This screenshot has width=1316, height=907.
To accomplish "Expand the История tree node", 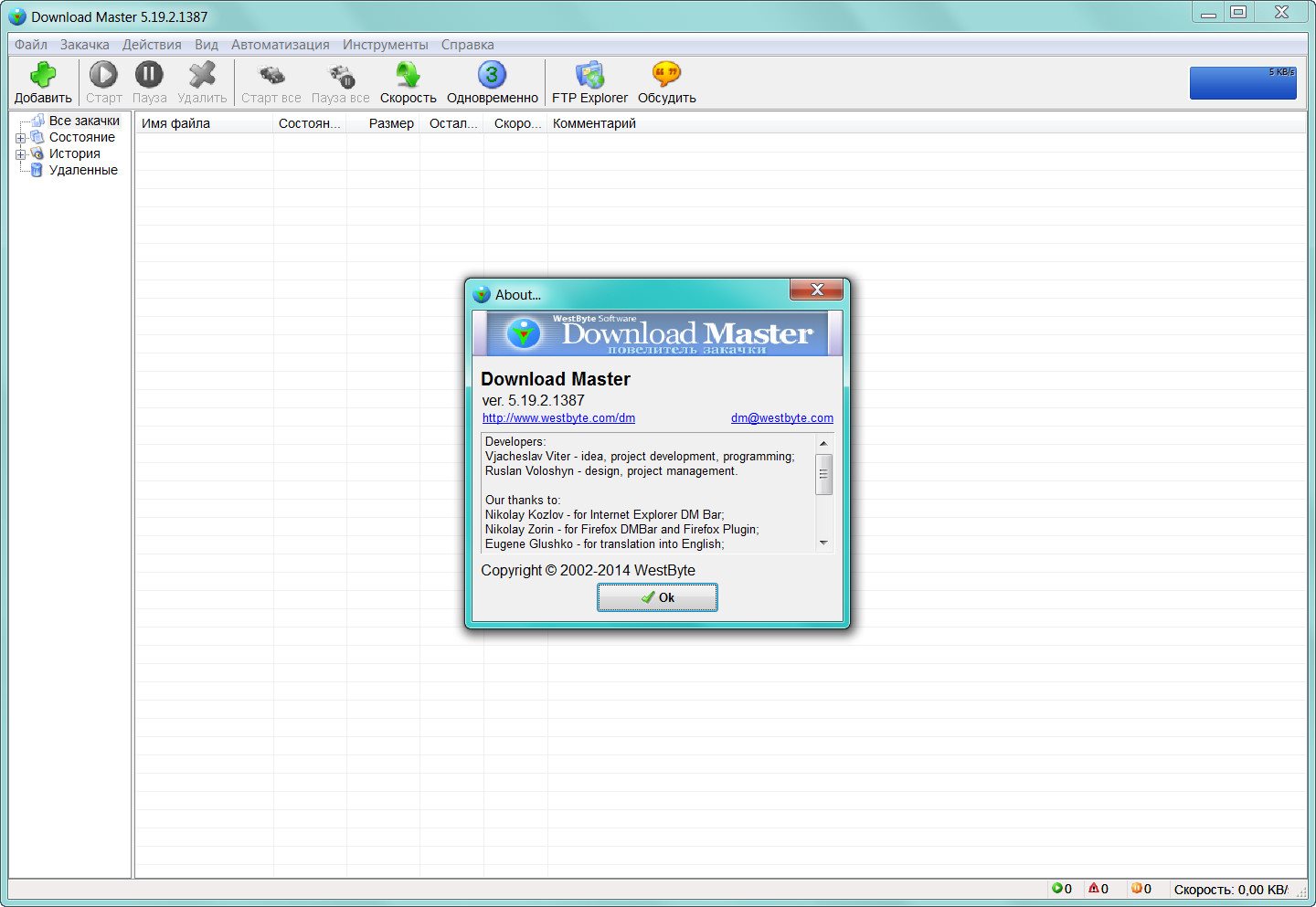I will tap(20, 154).
